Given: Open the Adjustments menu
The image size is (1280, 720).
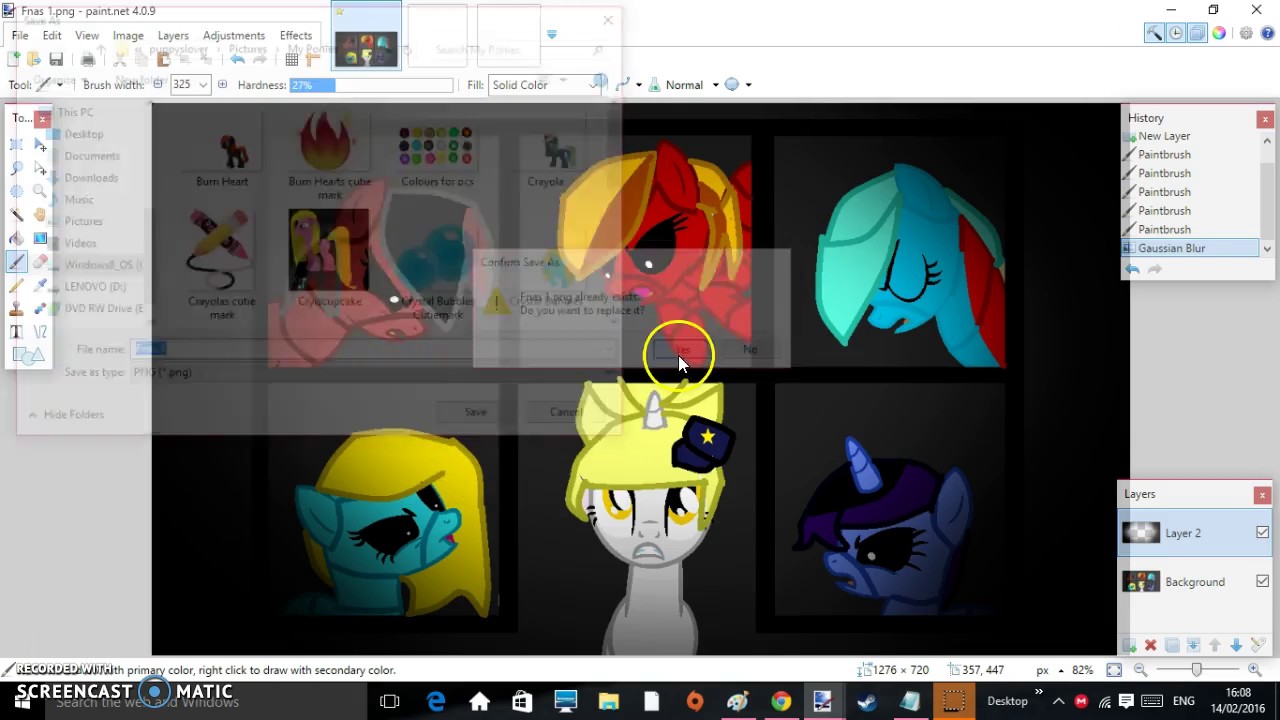Looking at the screenshot, I should tap(234, 35).
